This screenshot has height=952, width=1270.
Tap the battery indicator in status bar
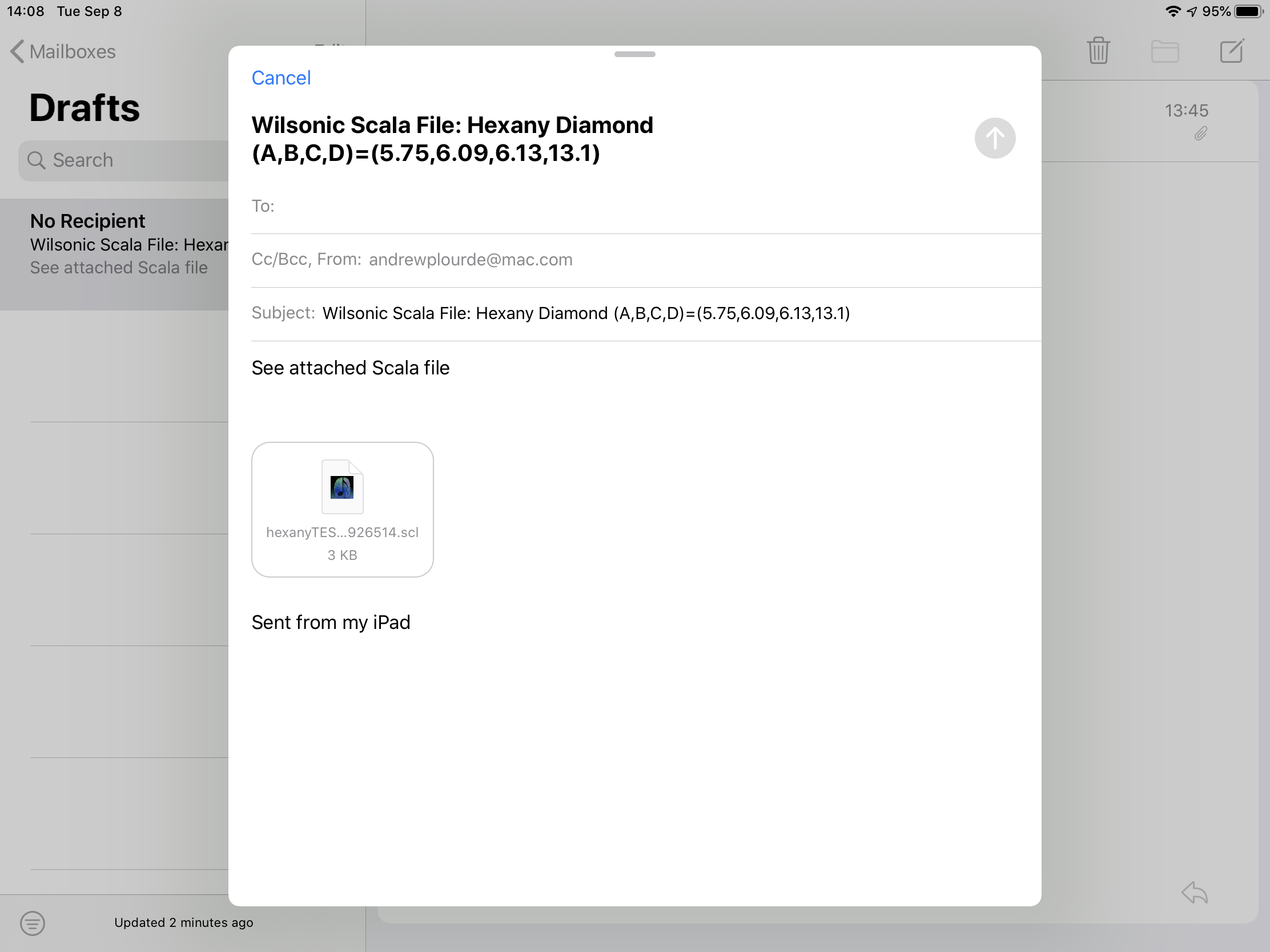click(1248, 11)
